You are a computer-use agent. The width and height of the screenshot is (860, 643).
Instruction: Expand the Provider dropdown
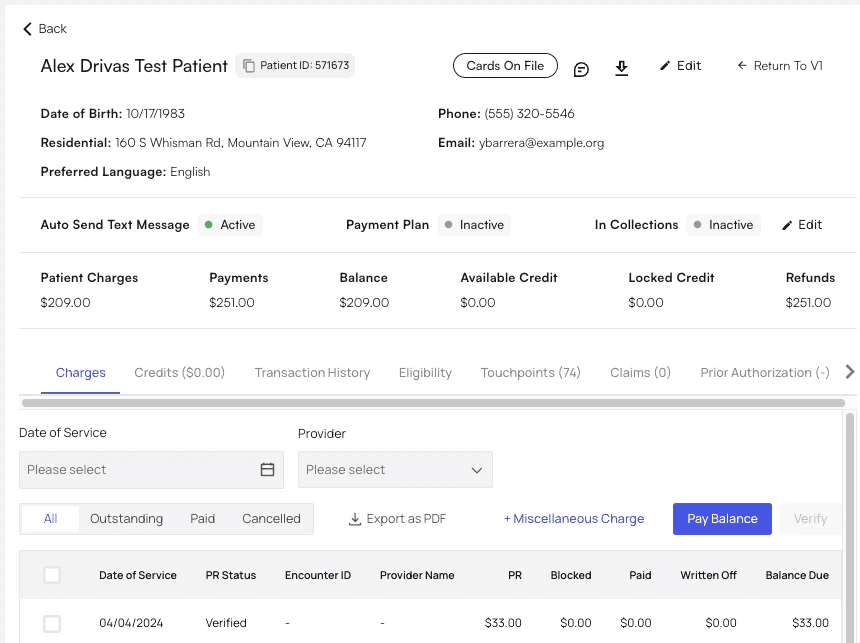pyautogui.click(x=395, y=469)
